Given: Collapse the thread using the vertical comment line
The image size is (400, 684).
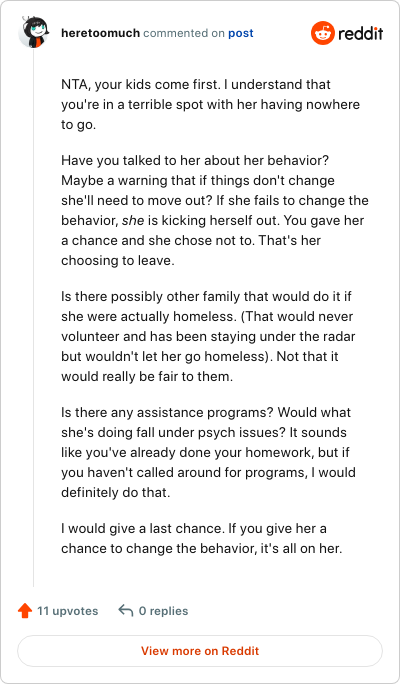Looking at the screenshot, I should (34, 317).
